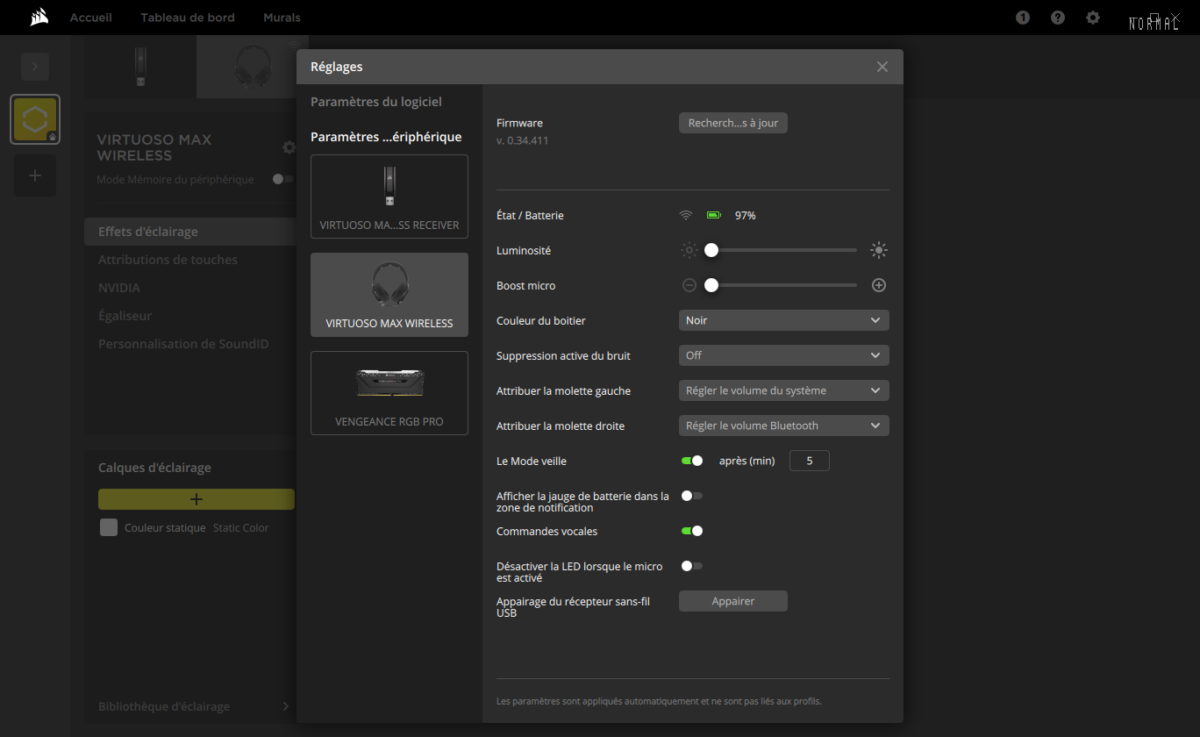Click the battery icon showing 97%

713,214
